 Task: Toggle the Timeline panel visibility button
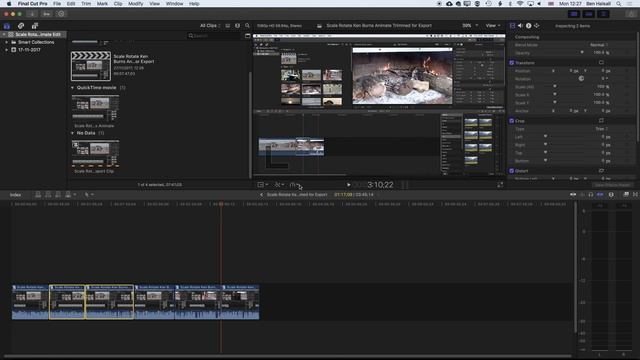589,14
